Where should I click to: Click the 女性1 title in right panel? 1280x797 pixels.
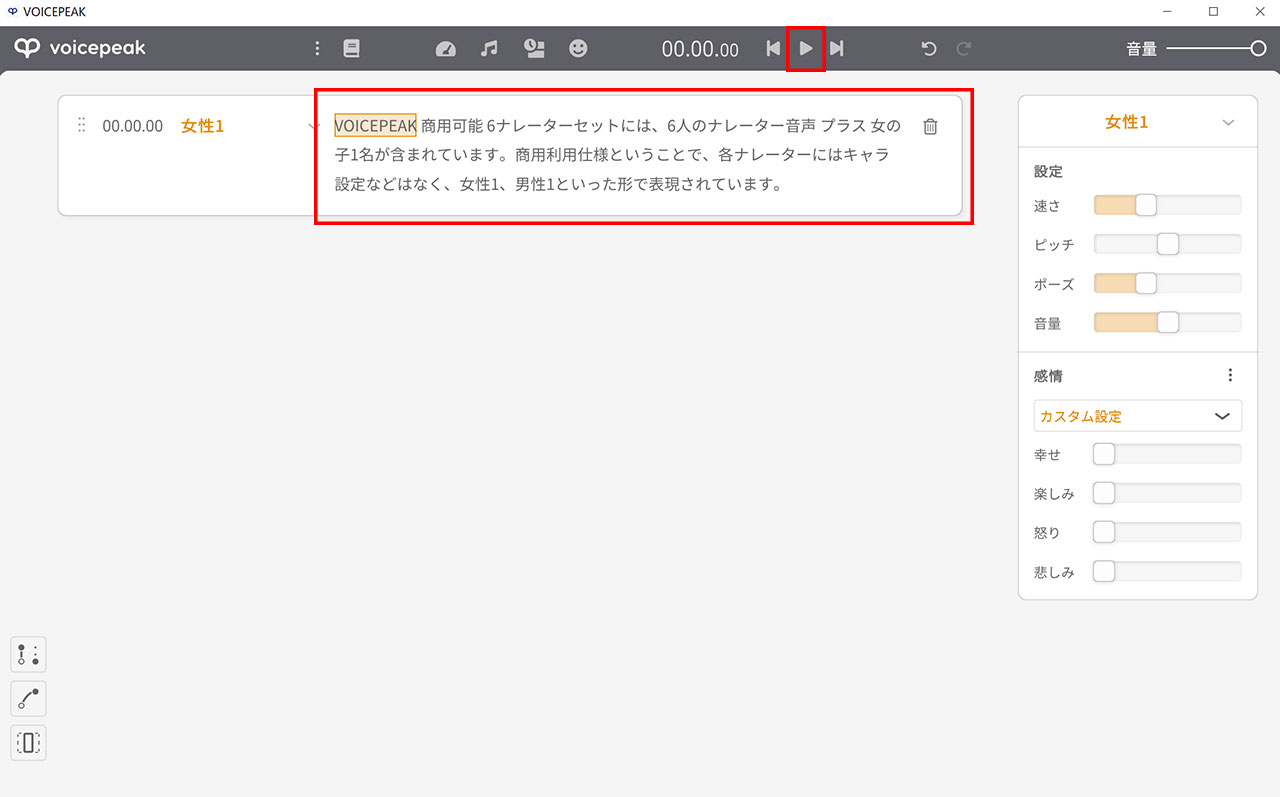pyautogui.click(x=1126, y=122)
